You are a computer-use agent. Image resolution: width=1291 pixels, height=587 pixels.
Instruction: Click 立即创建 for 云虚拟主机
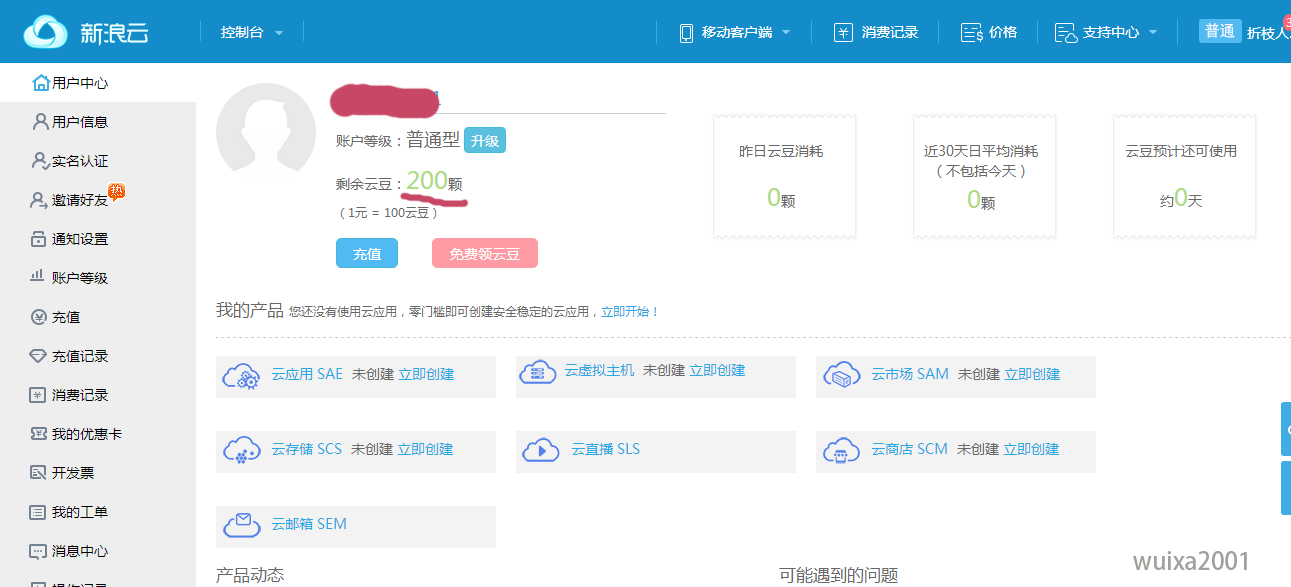(x=717, y=370)
